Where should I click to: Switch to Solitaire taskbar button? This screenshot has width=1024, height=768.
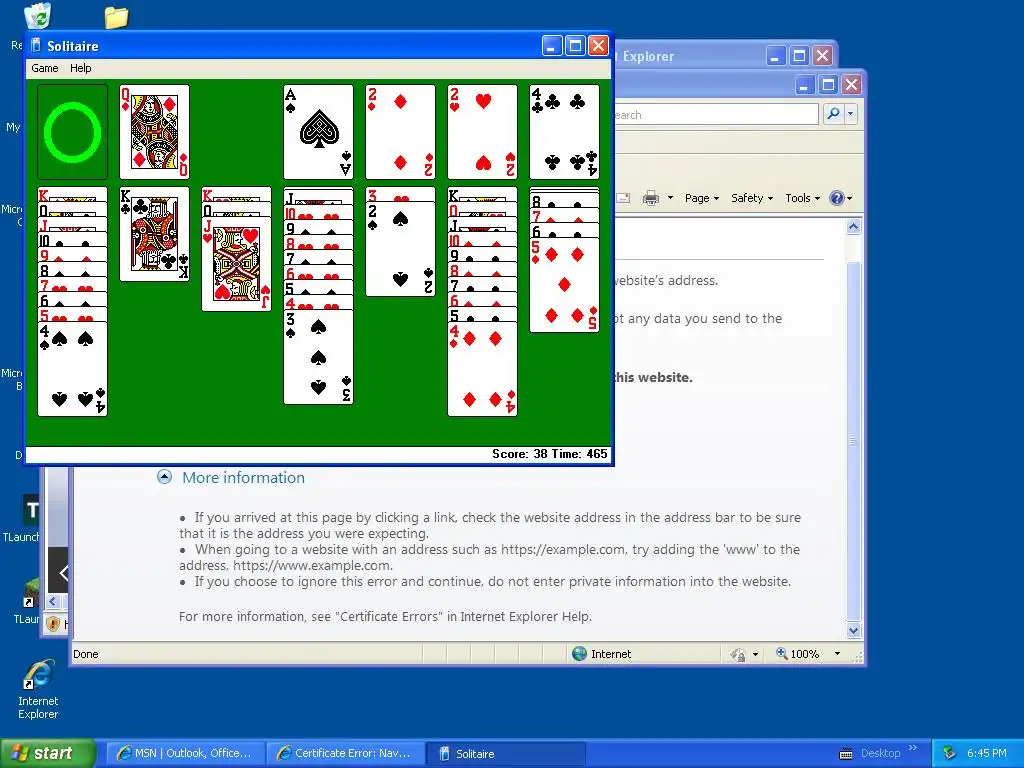505,753
